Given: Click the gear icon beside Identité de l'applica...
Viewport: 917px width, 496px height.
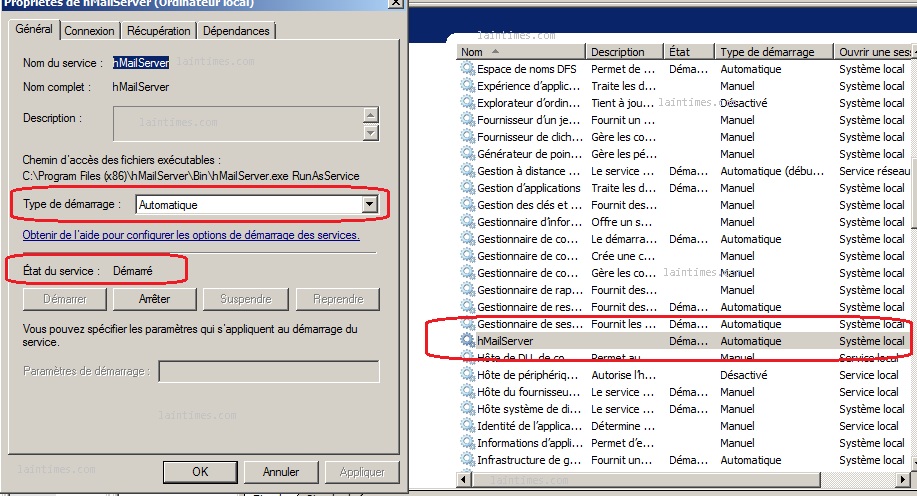Looking at the screenshot, I should (x=467, y=425).
